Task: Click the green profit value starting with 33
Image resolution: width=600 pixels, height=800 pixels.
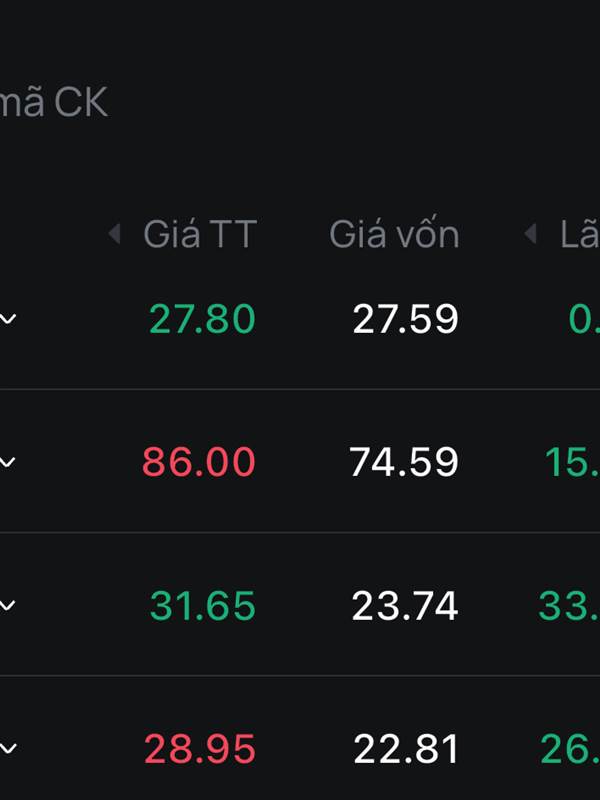Action: [569, 606]
